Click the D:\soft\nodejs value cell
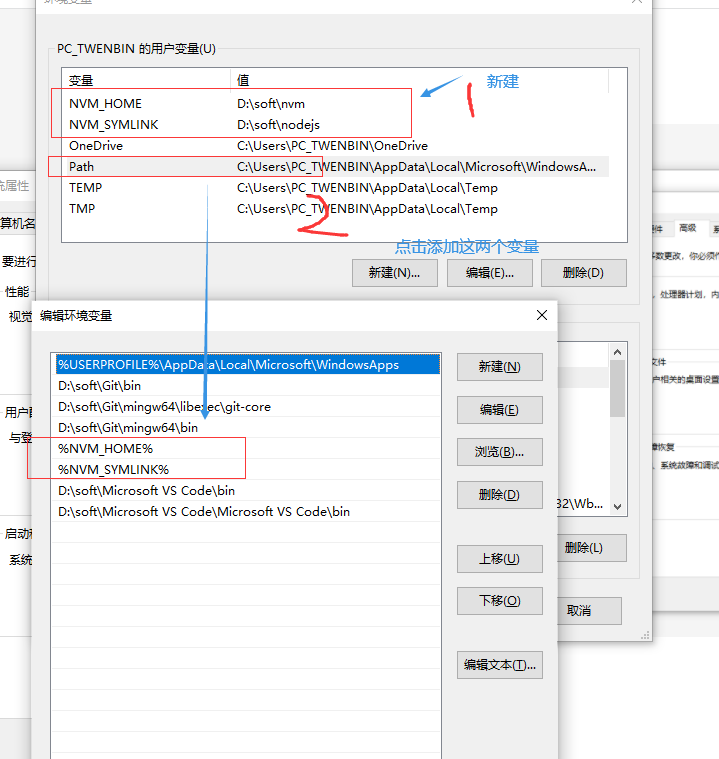This screenshot has width=719, height=759. [278, 124]
